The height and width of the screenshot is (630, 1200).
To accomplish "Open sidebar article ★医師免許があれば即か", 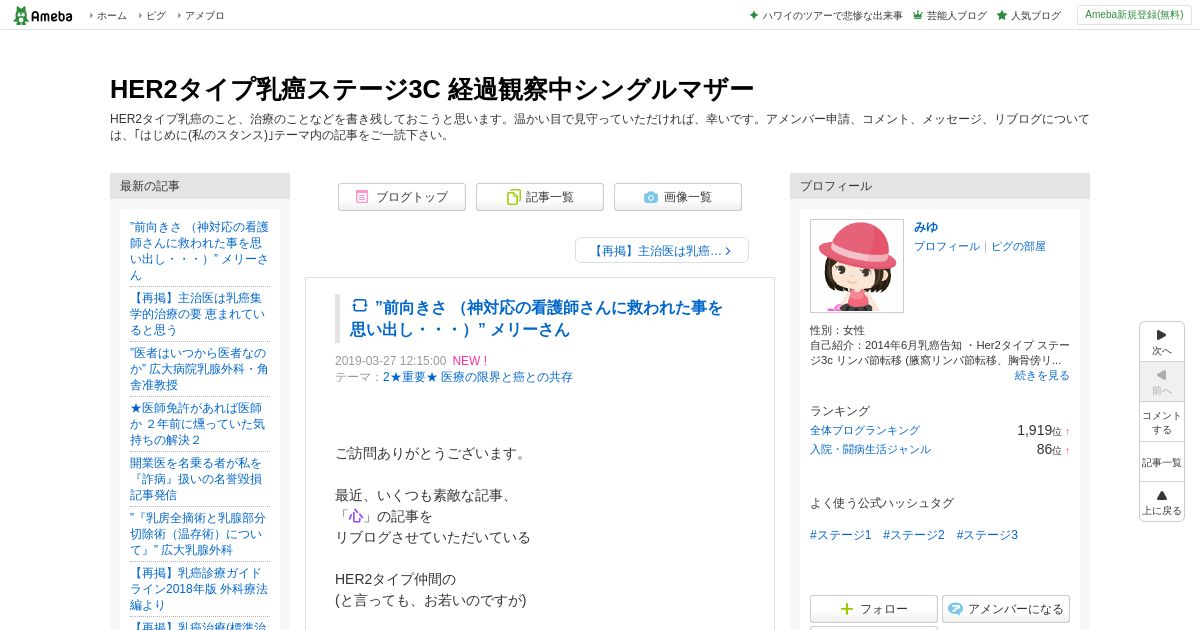I will point(199,424).
